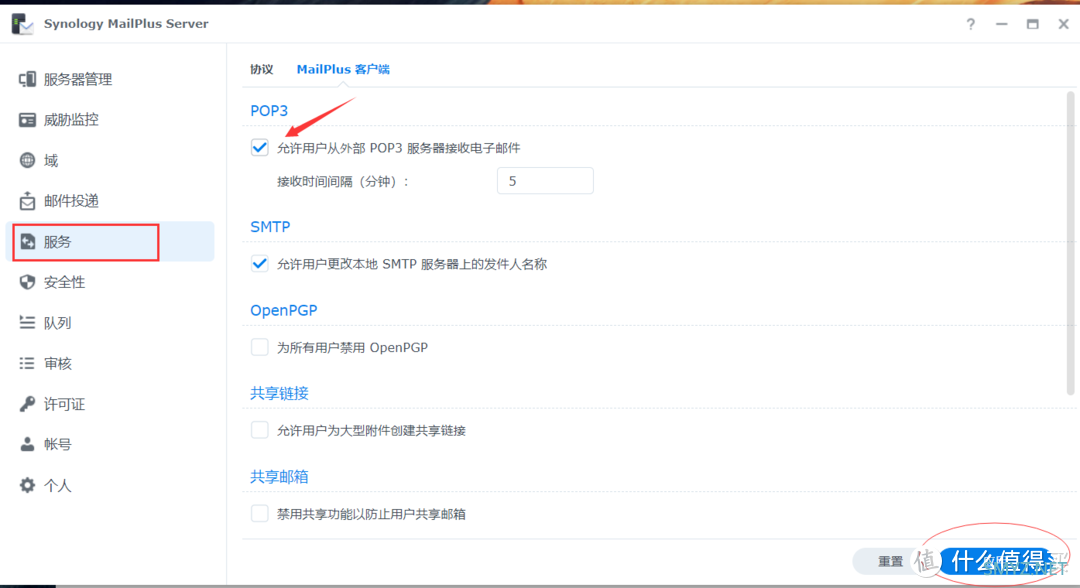This screenshot has height=588, width=1080.
Task: Open 服务器管理 in the sidebar
Action: 110,79
